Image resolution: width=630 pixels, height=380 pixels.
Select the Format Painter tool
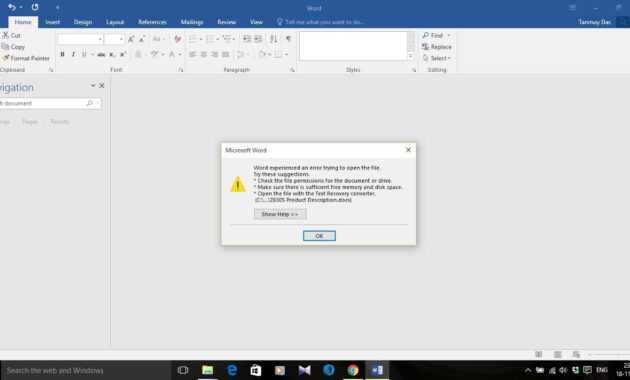[x=26, y=58]
